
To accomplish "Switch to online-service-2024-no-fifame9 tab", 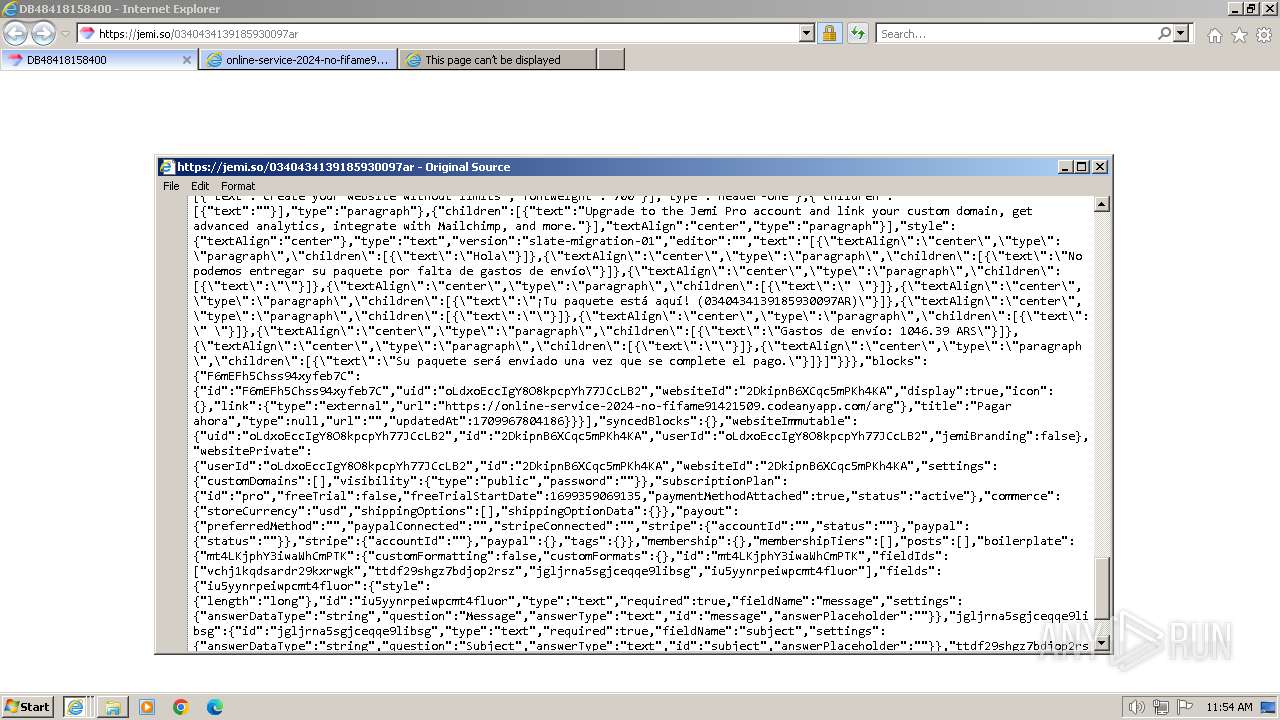I will pyautogui.click(x=298, y=59).
